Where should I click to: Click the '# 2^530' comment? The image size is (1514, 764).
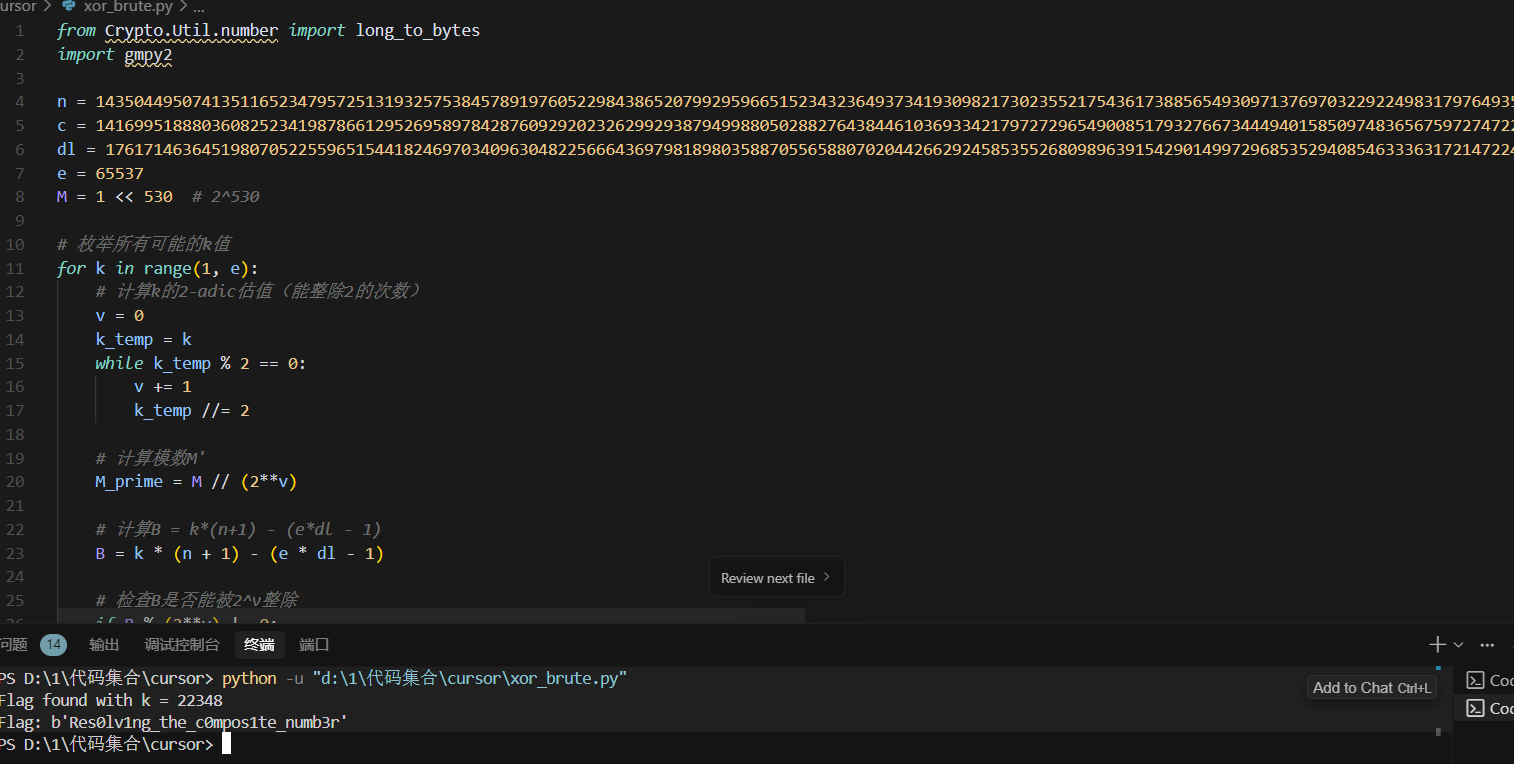pyautogui.click(x=226, y=197)
